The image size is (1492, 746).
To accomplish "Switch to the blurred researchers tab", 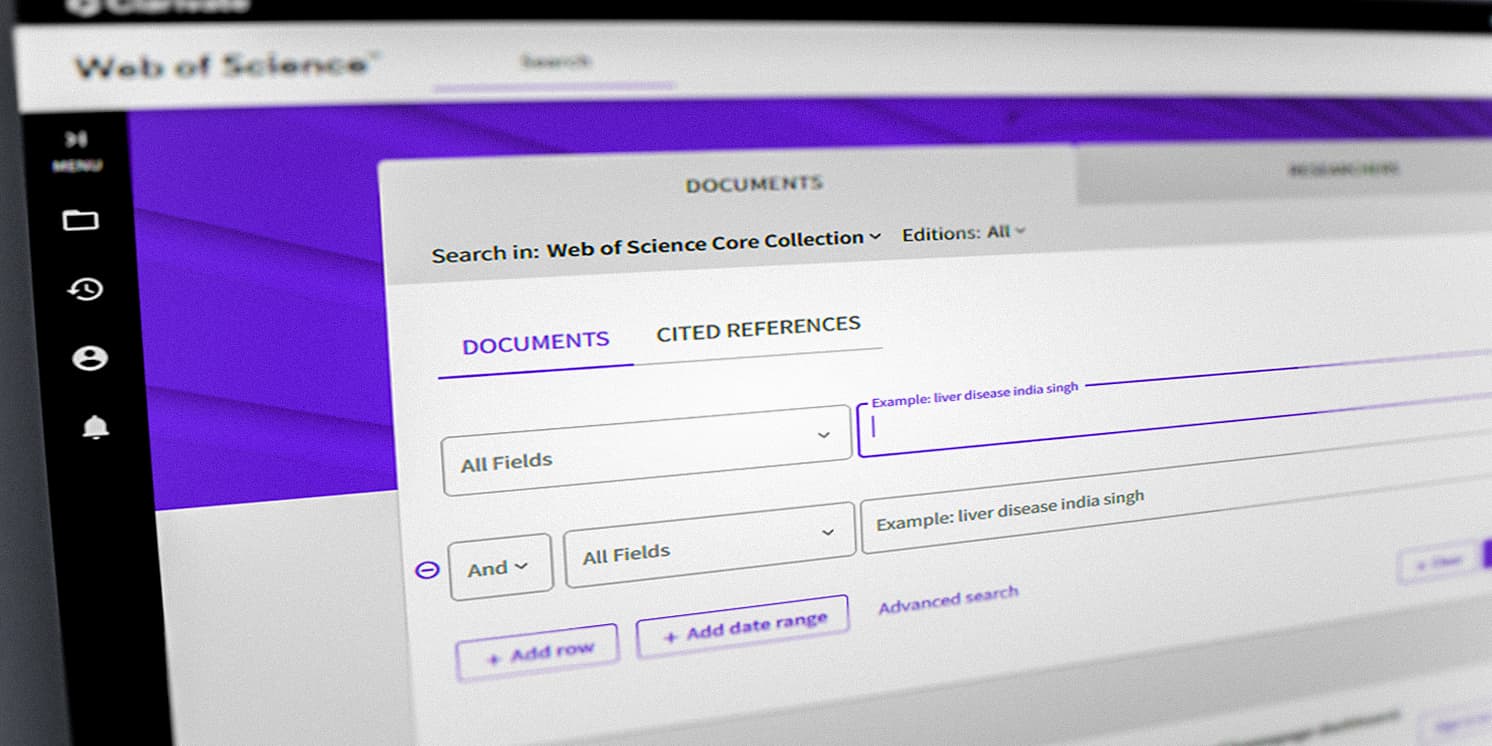I will pyautogui.click(x=1343, y=168).
